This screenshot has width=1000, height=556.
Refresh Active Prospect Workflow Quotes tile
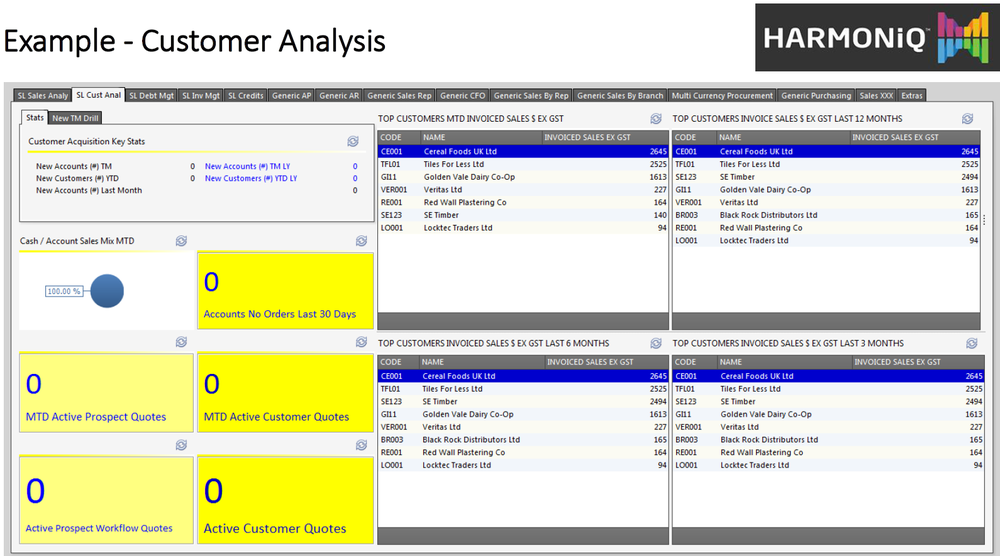[181, 445]
